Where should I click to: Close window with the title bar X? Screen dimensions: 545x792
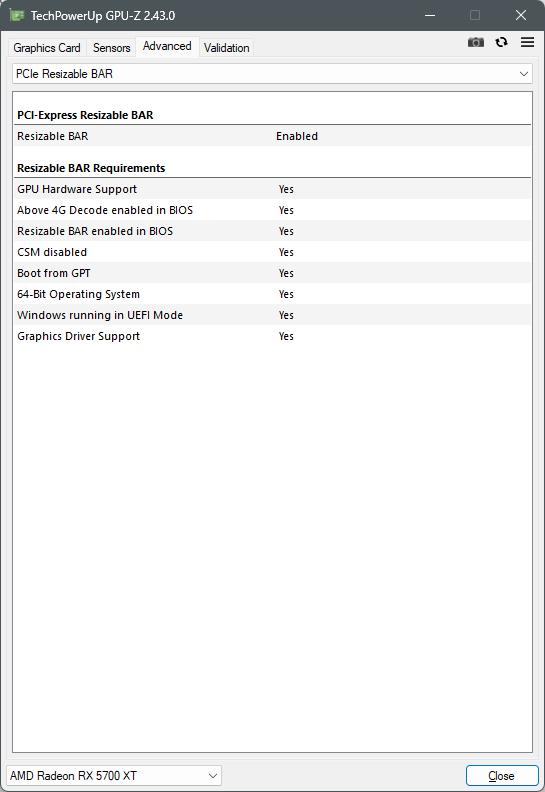[x=521, y=15]
